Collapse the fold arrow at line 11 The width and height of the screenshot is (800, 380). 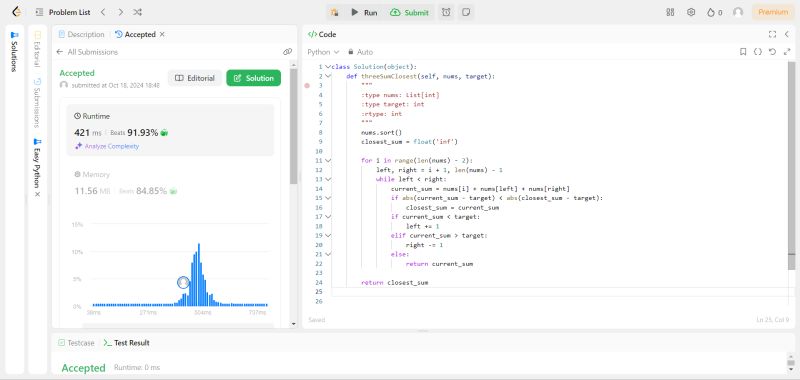328,160
